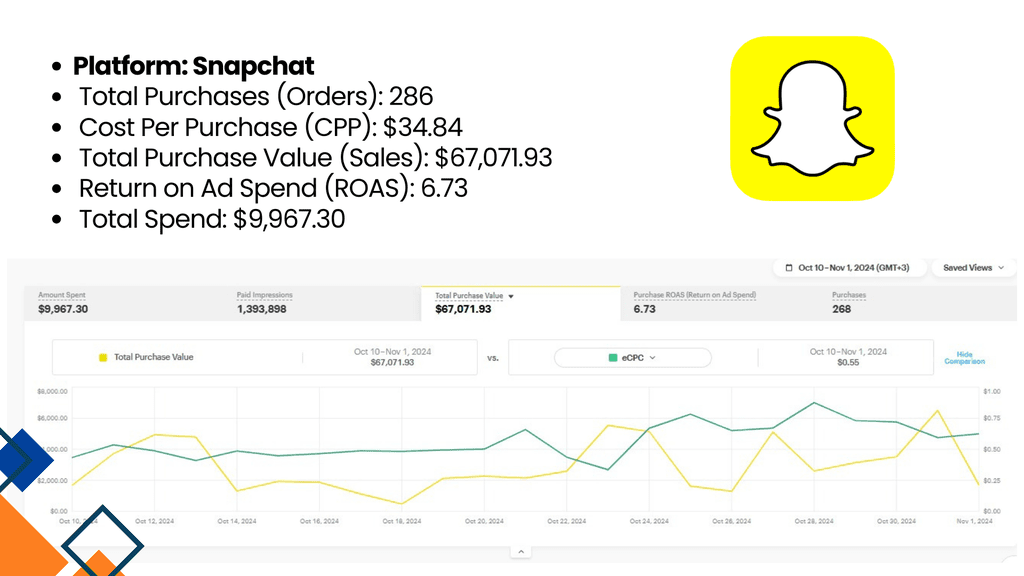Open the eCPC comparison metric dropdown
The height and width of the screenshot is (576, 1024).
click(x=632, y=358)
